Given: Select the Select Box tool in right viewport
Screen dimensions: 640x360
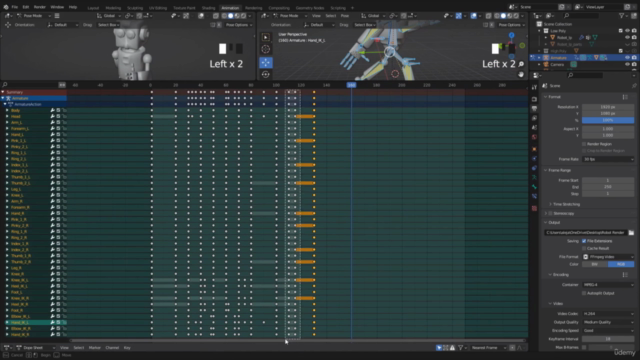Looking at the screenshot, I should coord(265,37).
